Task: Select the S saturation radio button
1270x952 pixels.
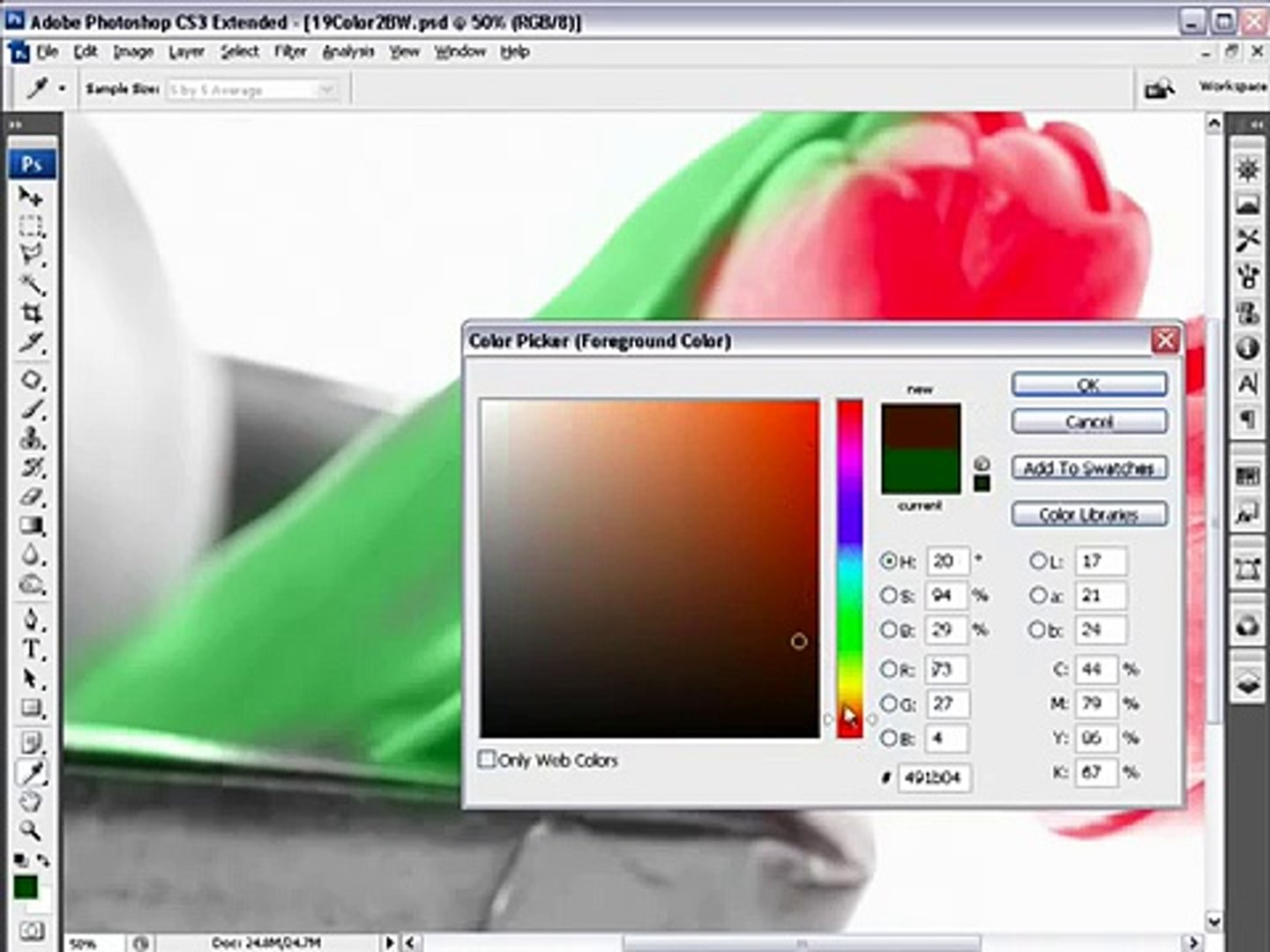Action: click(x=888, y=596)
